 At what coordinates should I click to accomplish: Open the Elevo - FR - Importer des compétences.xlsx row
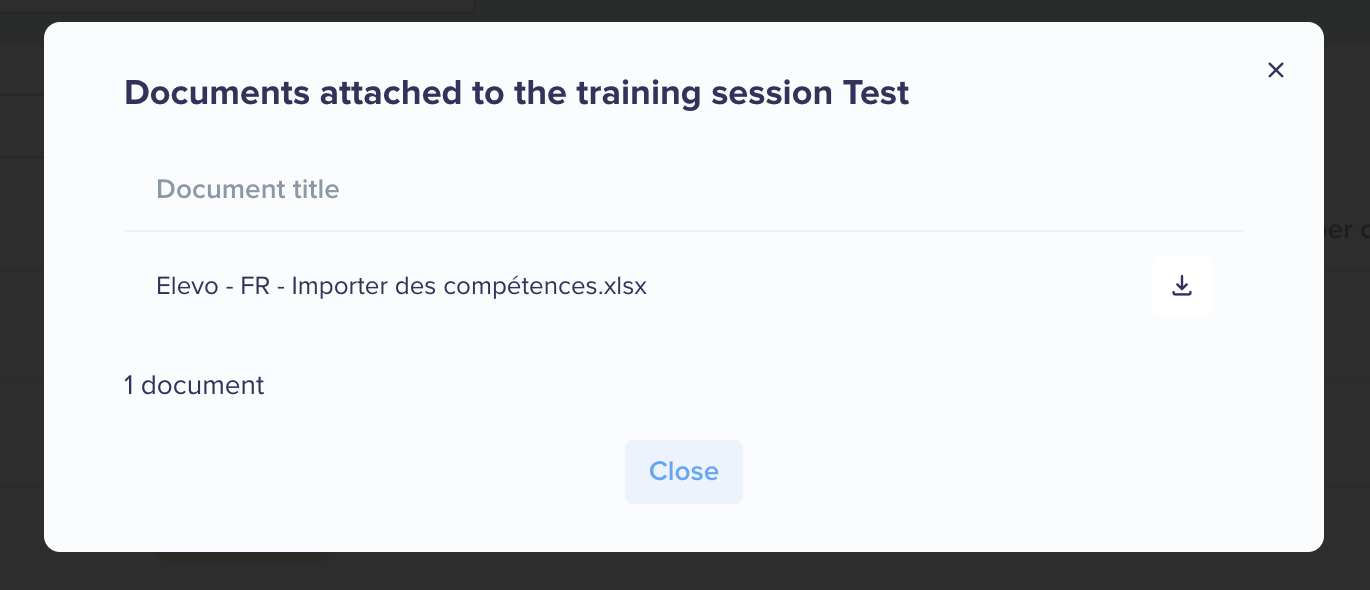(x=684, y=286)
